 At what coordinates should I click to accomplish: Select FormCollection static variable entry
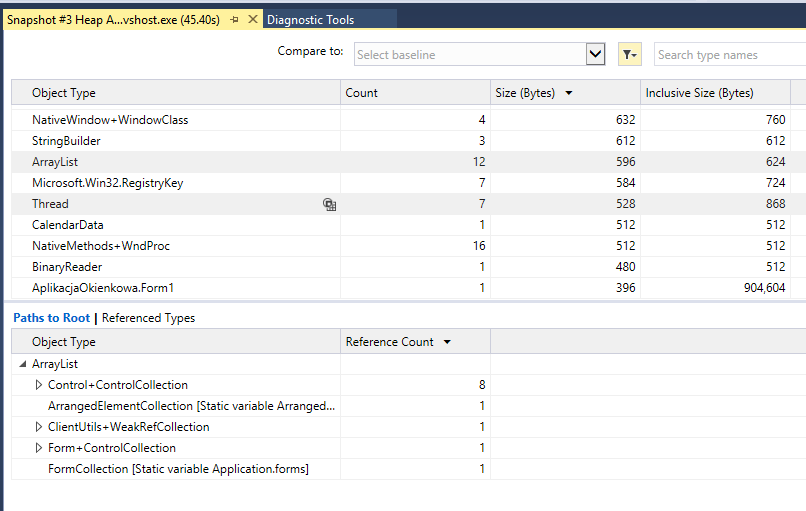coord(178,469)
